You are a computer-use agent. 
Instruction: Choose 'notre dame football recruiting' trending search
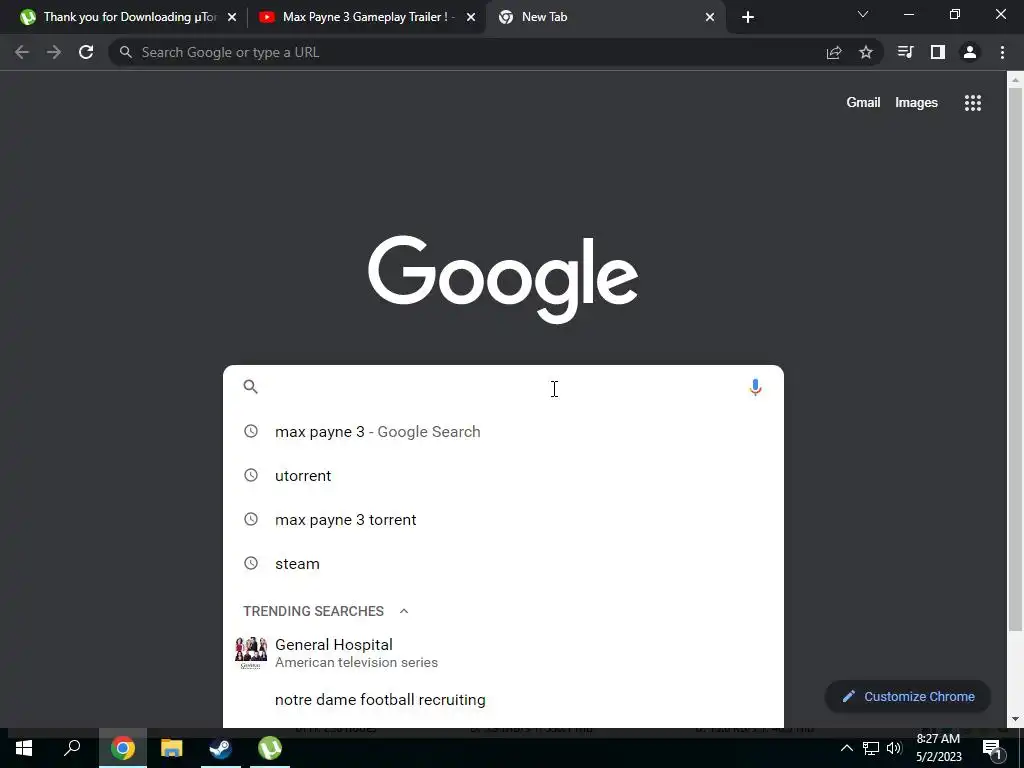click(x=503, y=699)
